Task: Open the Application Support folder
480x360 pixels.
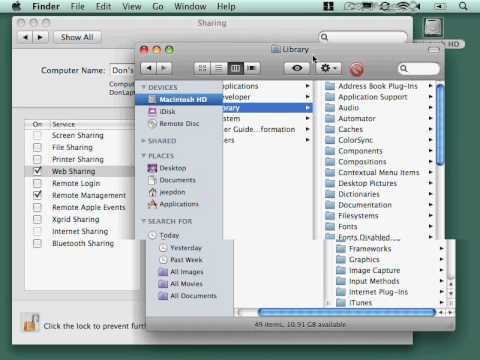Action: click(373, 97)
